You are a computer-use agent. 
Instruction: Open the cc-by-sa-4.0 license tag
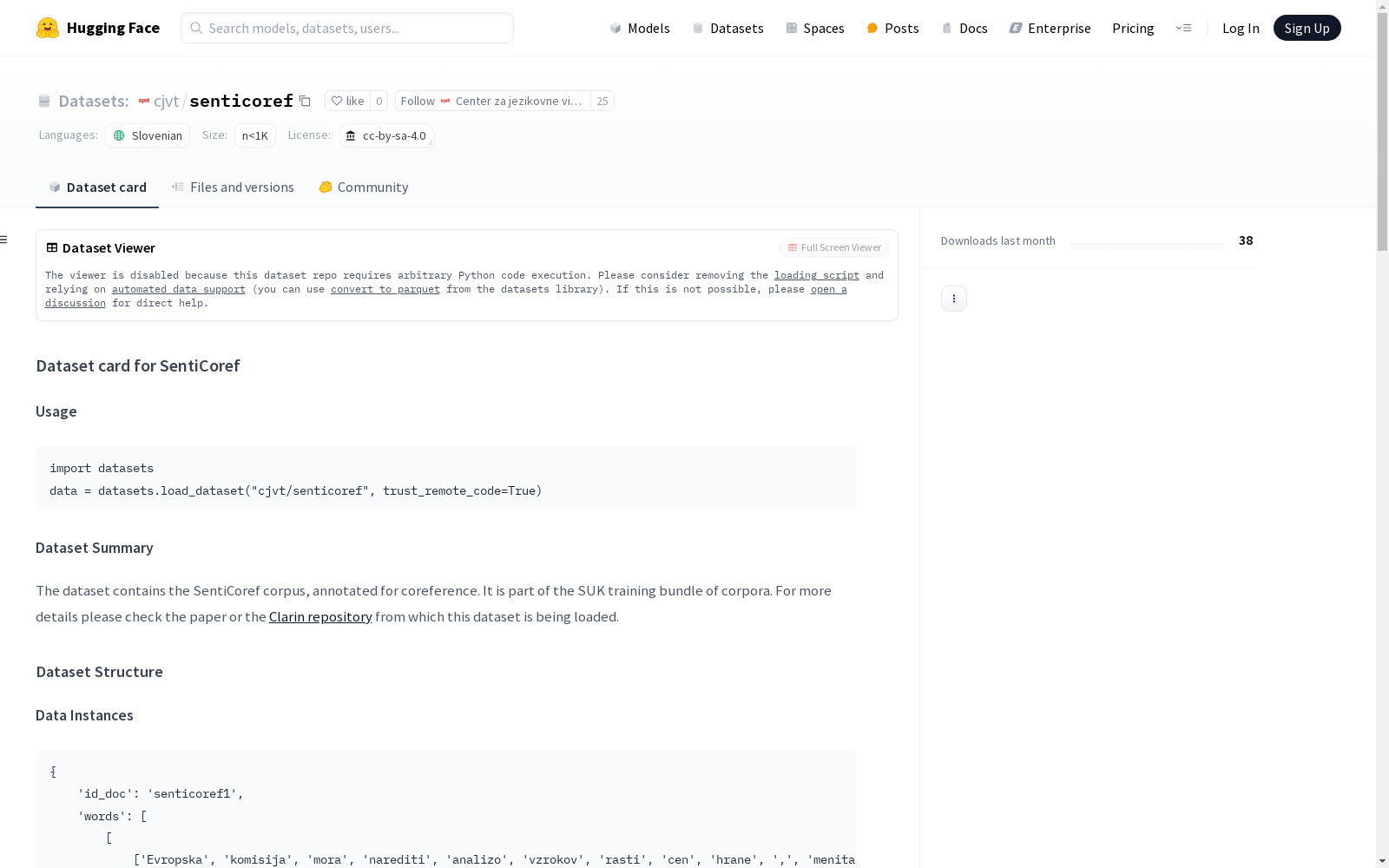coord(386,135)
